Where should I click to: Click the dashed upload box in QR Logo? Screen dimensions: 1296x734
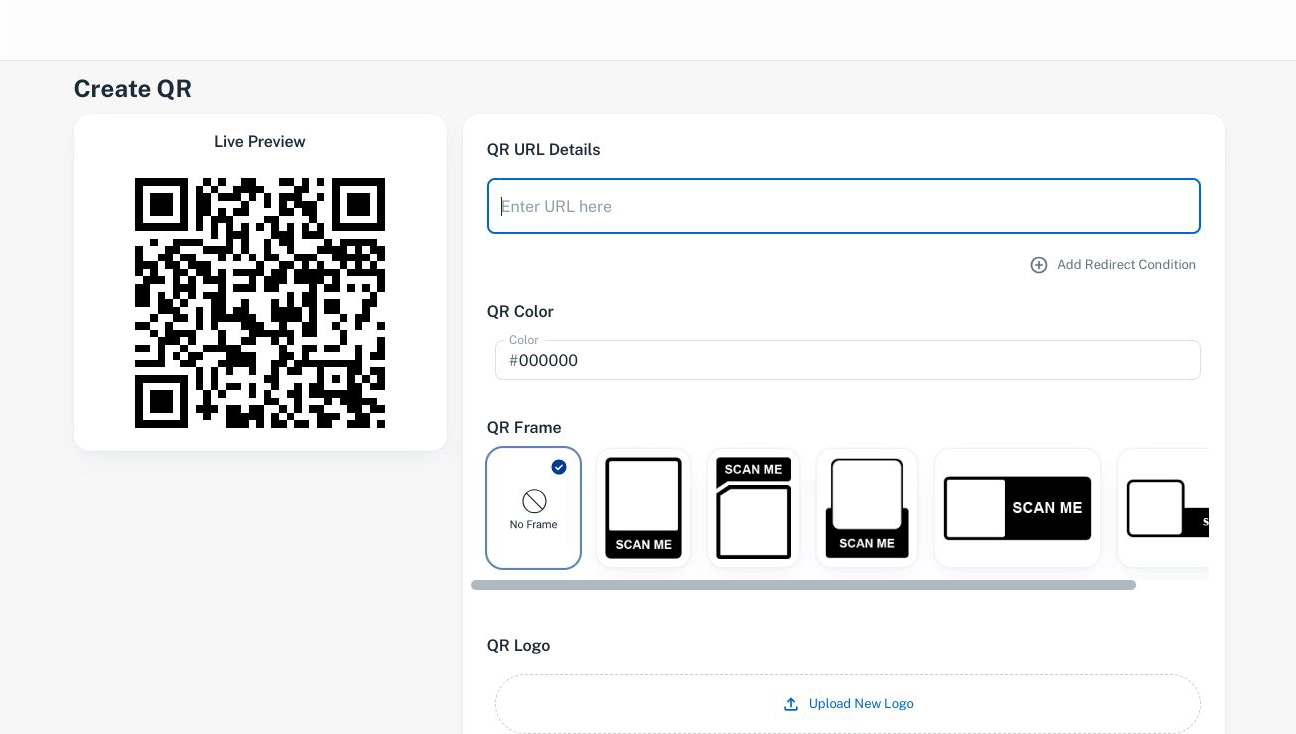848,704
